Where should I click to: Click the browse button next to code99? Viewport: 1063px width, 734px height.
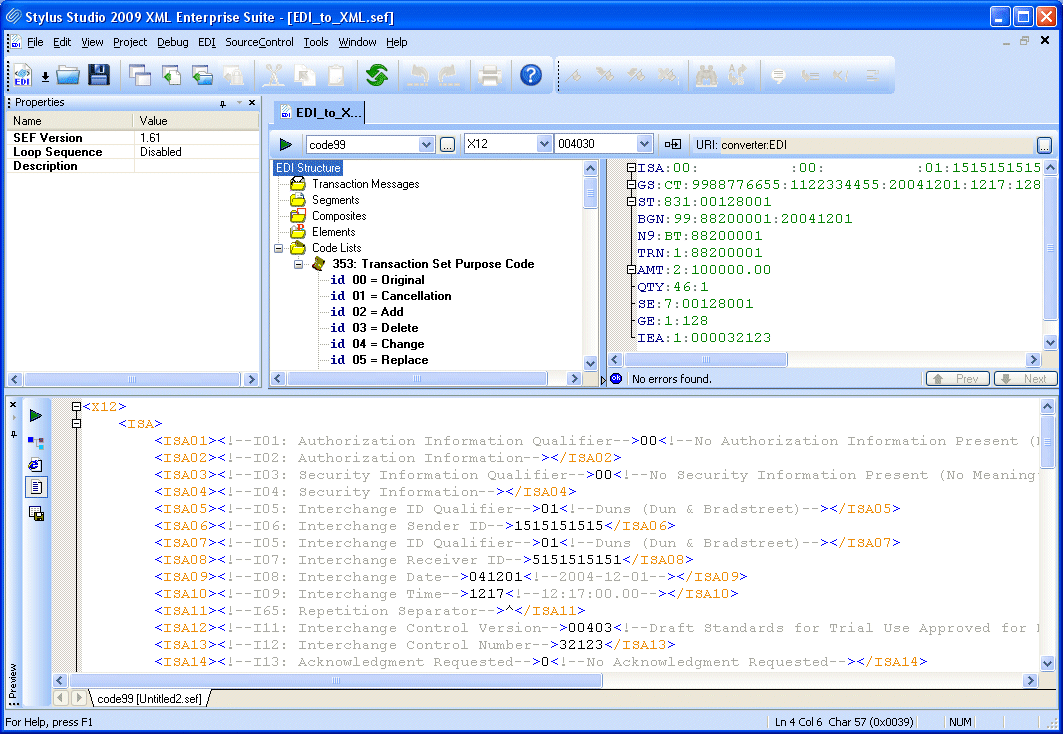447,144
